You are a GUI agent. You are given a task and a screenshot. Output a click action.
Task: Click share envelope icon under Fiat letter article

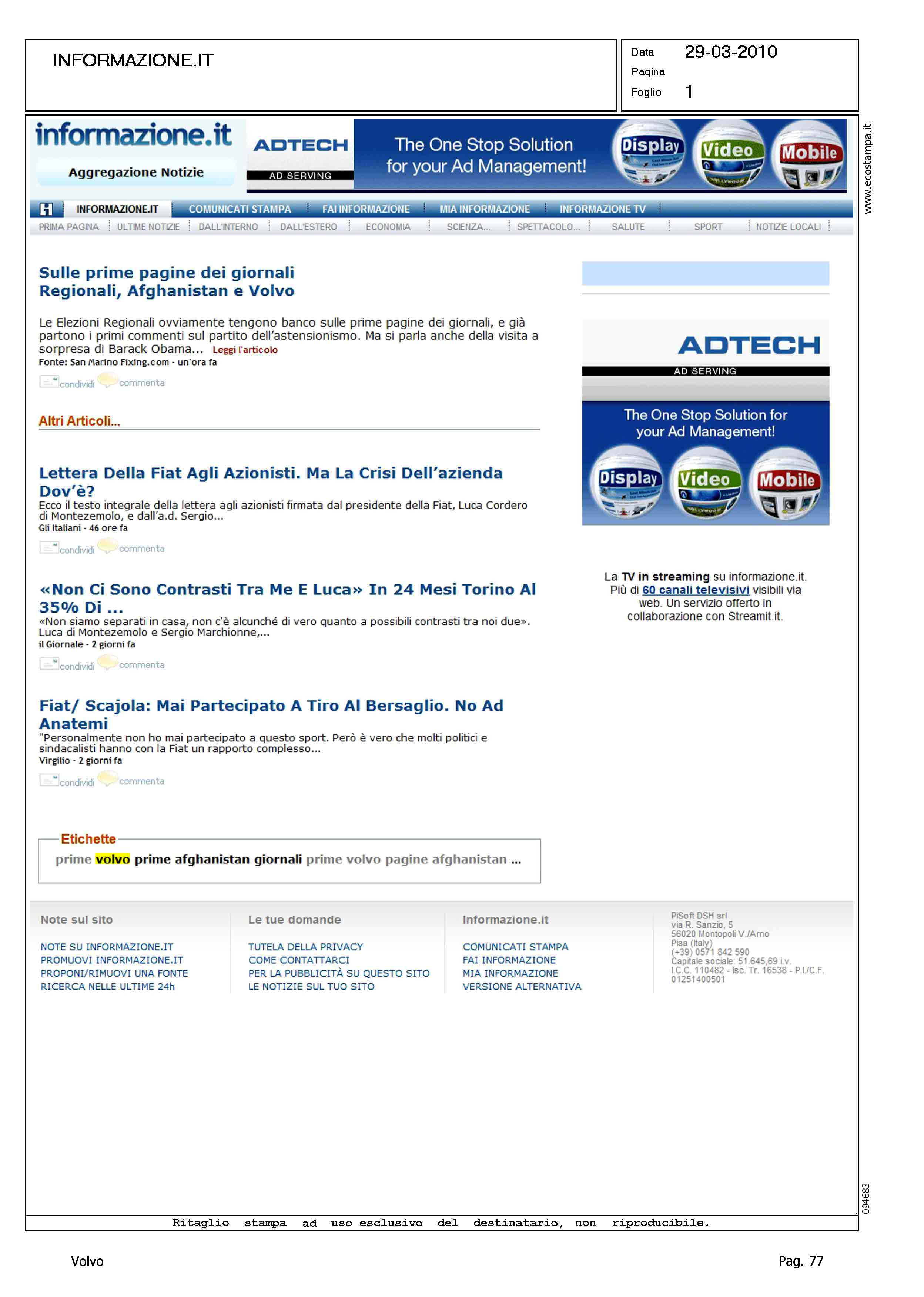click(x=49, y=547)
